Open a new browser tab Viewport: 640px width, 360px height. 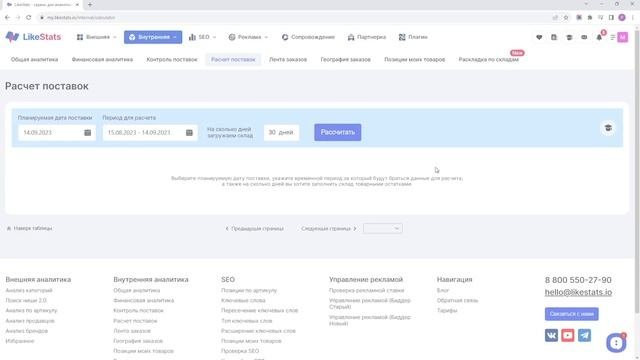(x=90, y=4)
